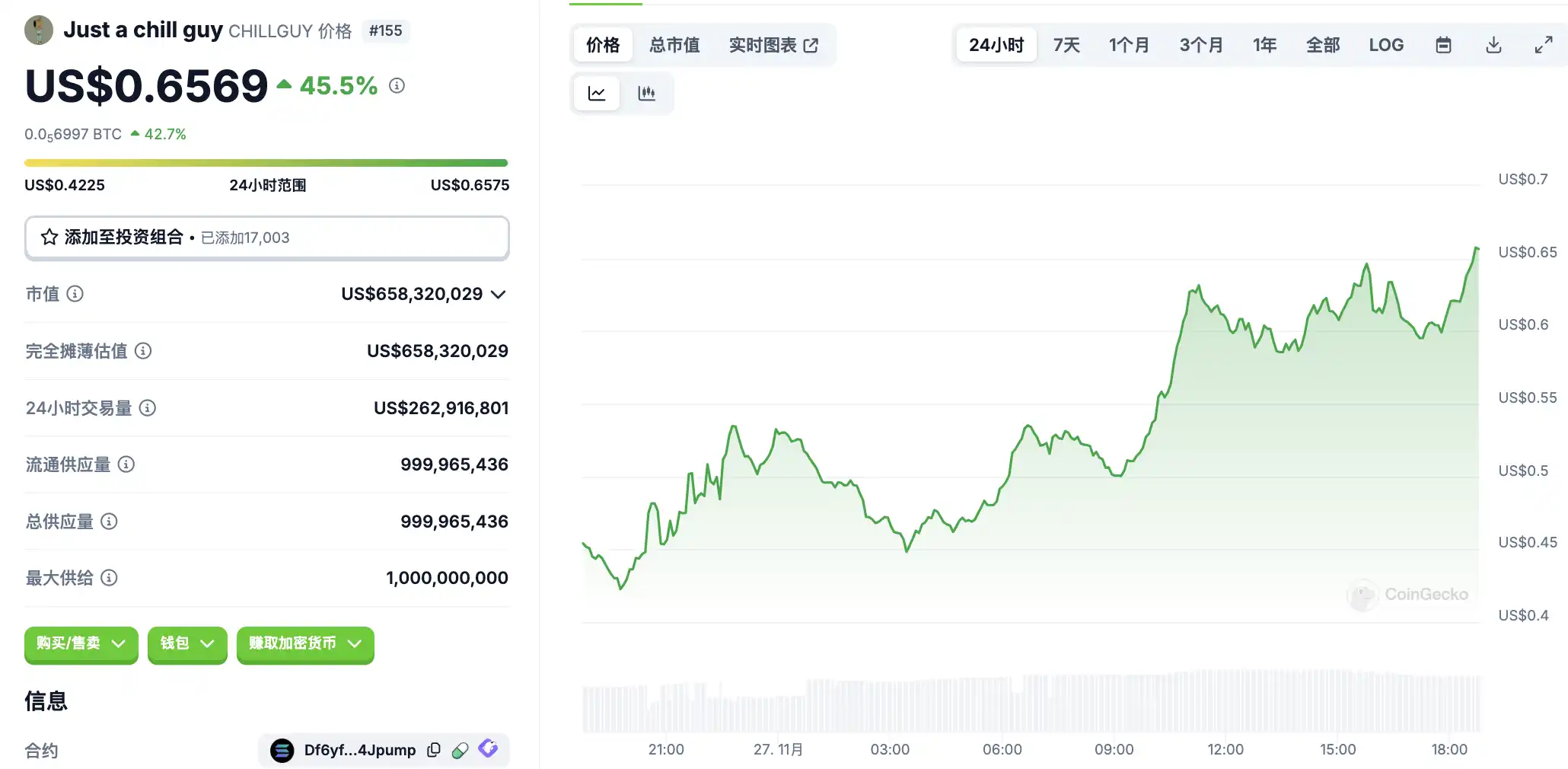Open the 赚取加密货币 dropdown
This screenshot has height=769, width=1568.
coord(304,644)
